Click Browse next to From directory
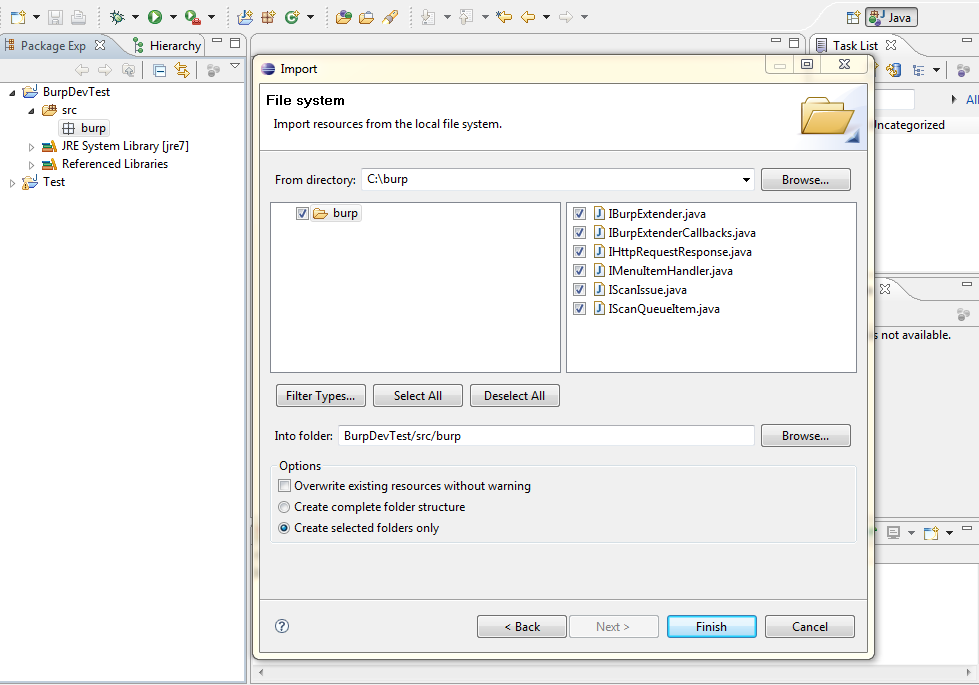 point(805,180)
